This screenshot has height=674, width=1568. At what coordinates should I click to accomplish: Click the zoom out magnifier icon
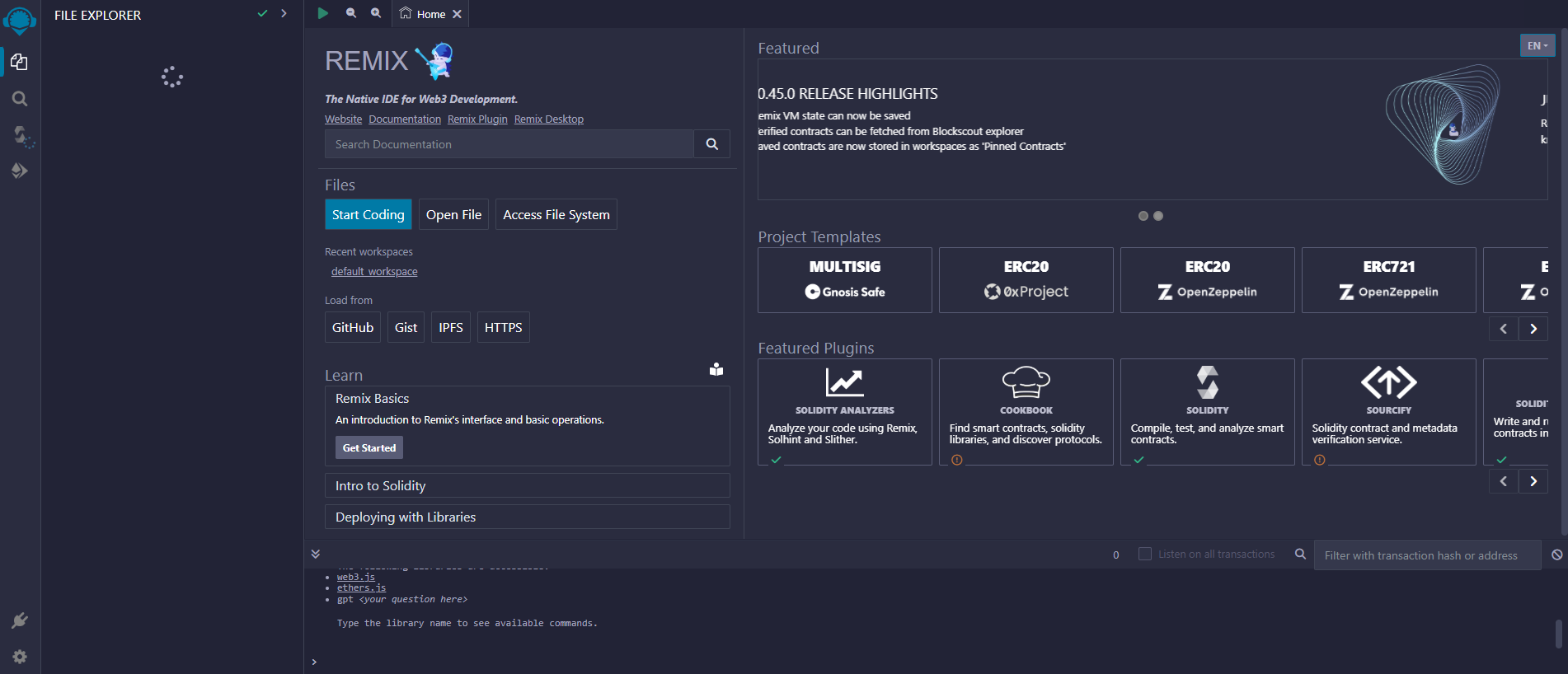click(351, 13)
